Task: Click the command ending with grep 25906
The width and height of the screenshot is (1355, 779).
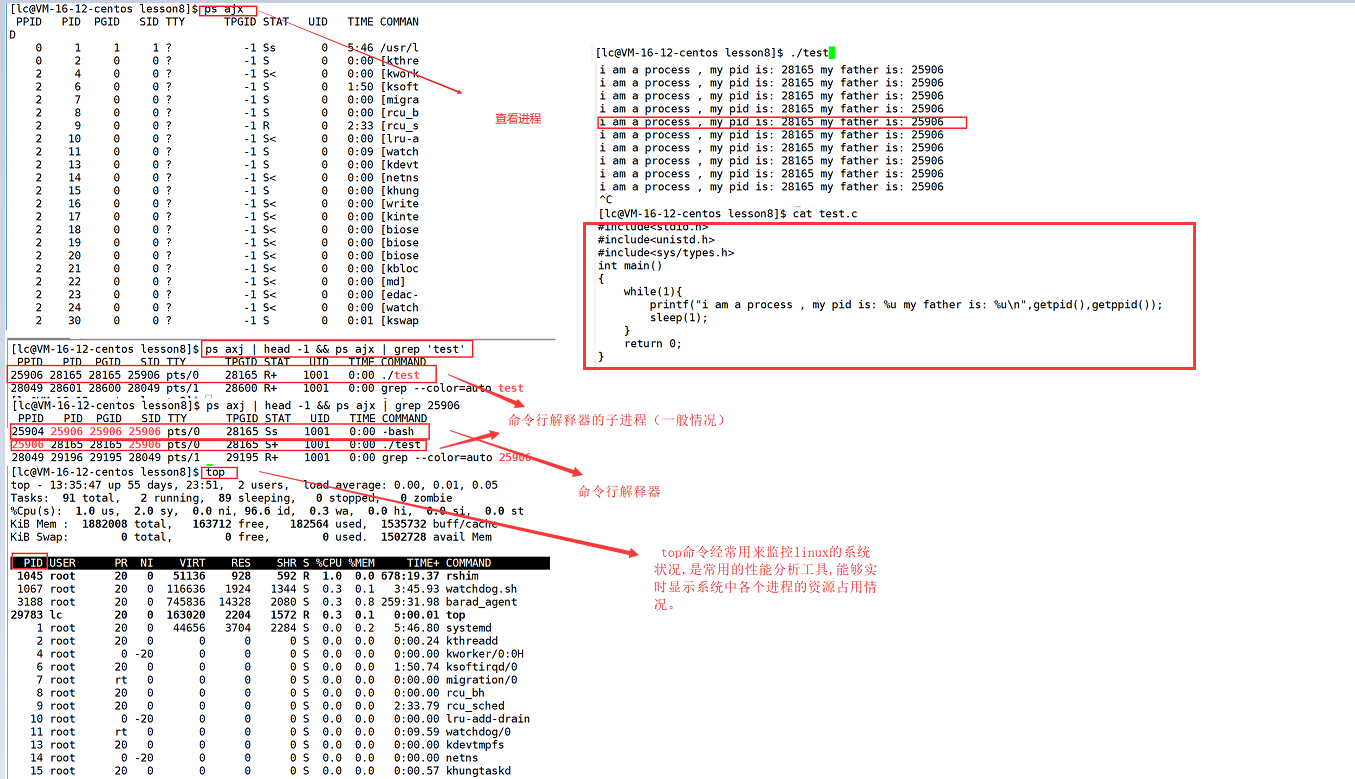Action: click(332, 406)
